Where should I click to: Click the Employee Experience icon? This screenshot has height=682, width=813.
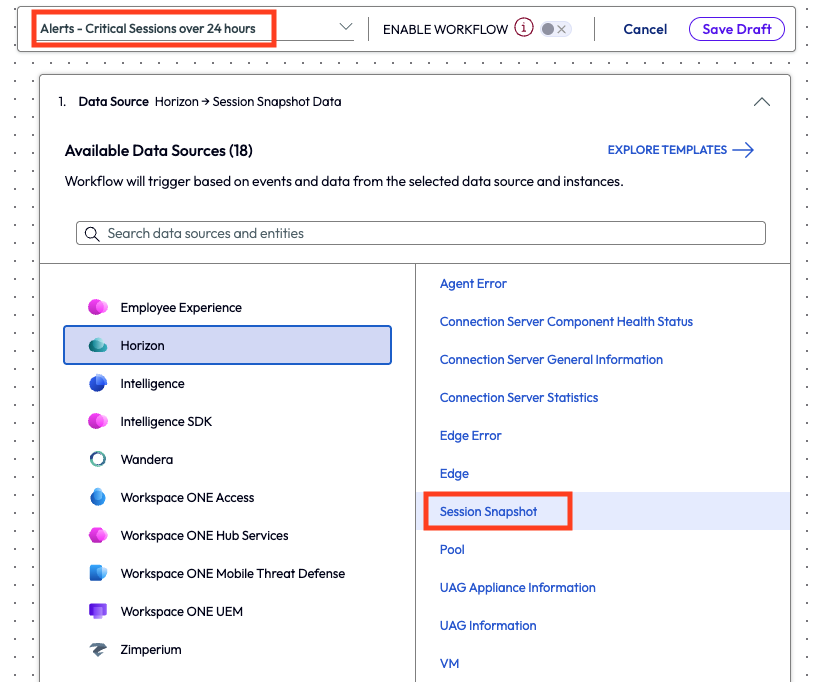98,308
